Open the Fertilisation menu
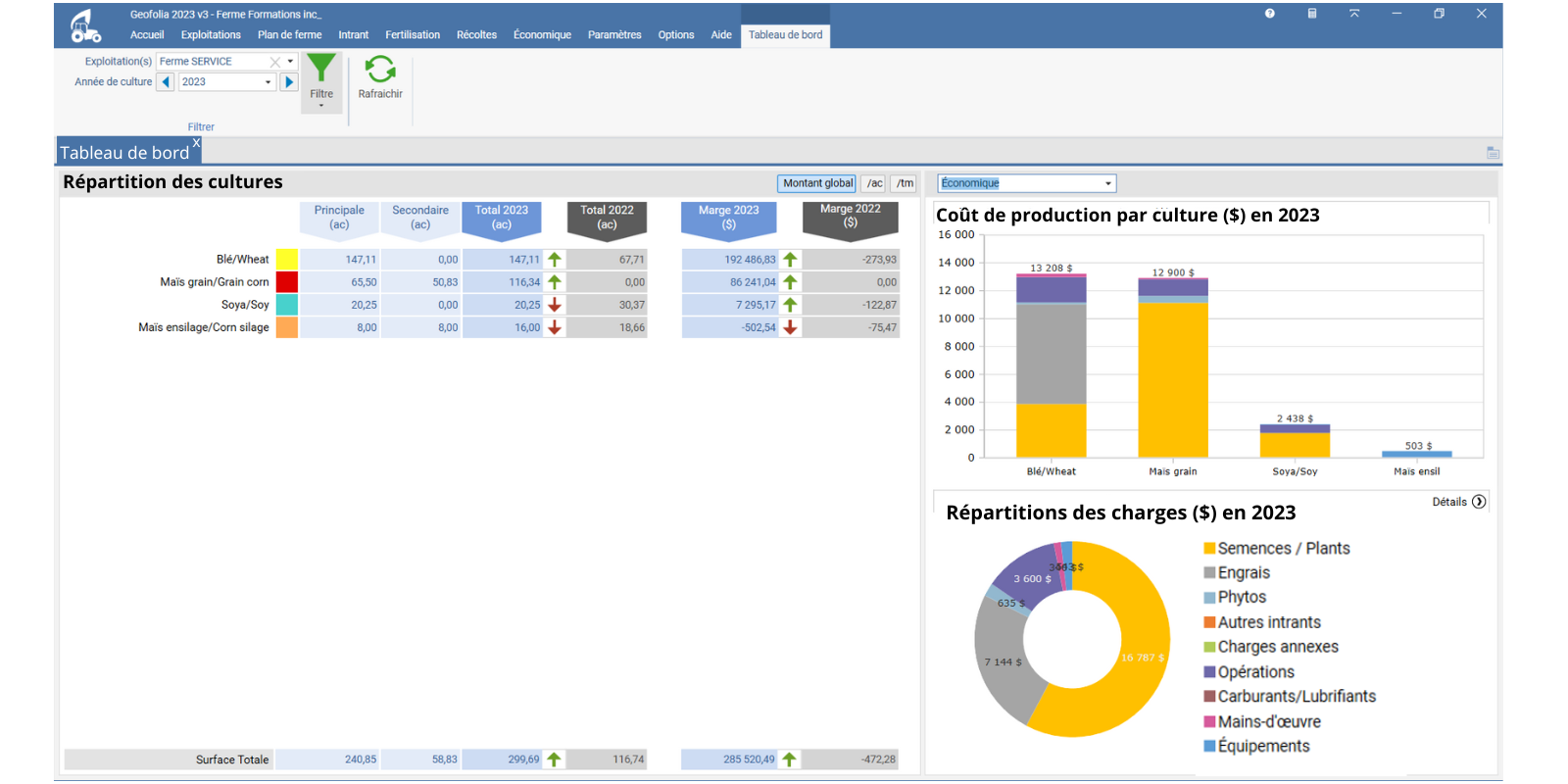Screen dimensions: 1568x784 (413, 35)
